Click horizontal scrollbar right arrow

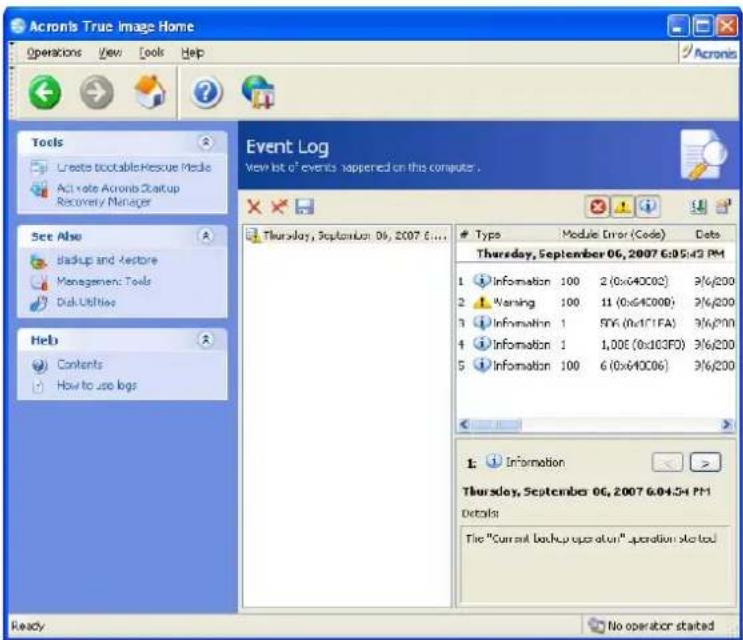pos(727,424)
